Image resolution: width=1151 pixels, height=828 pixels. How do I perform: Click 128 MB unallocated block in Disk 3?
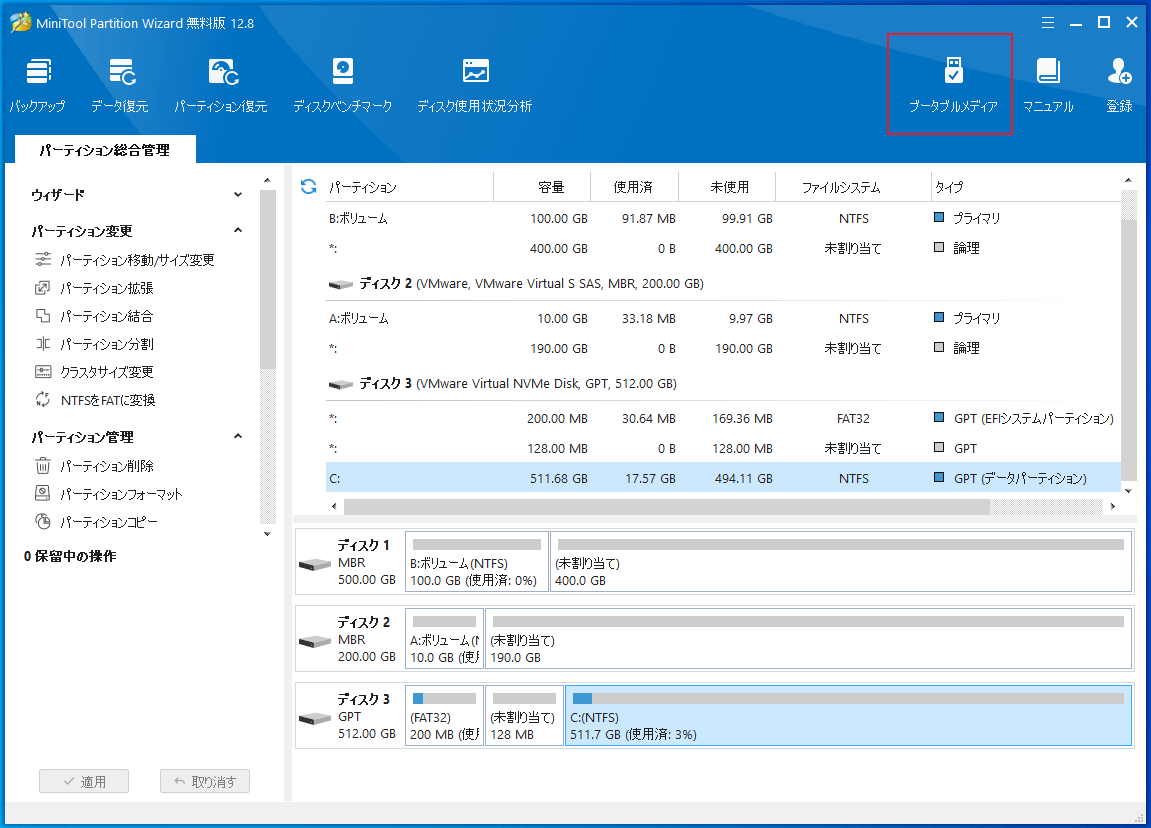(524, 716)
